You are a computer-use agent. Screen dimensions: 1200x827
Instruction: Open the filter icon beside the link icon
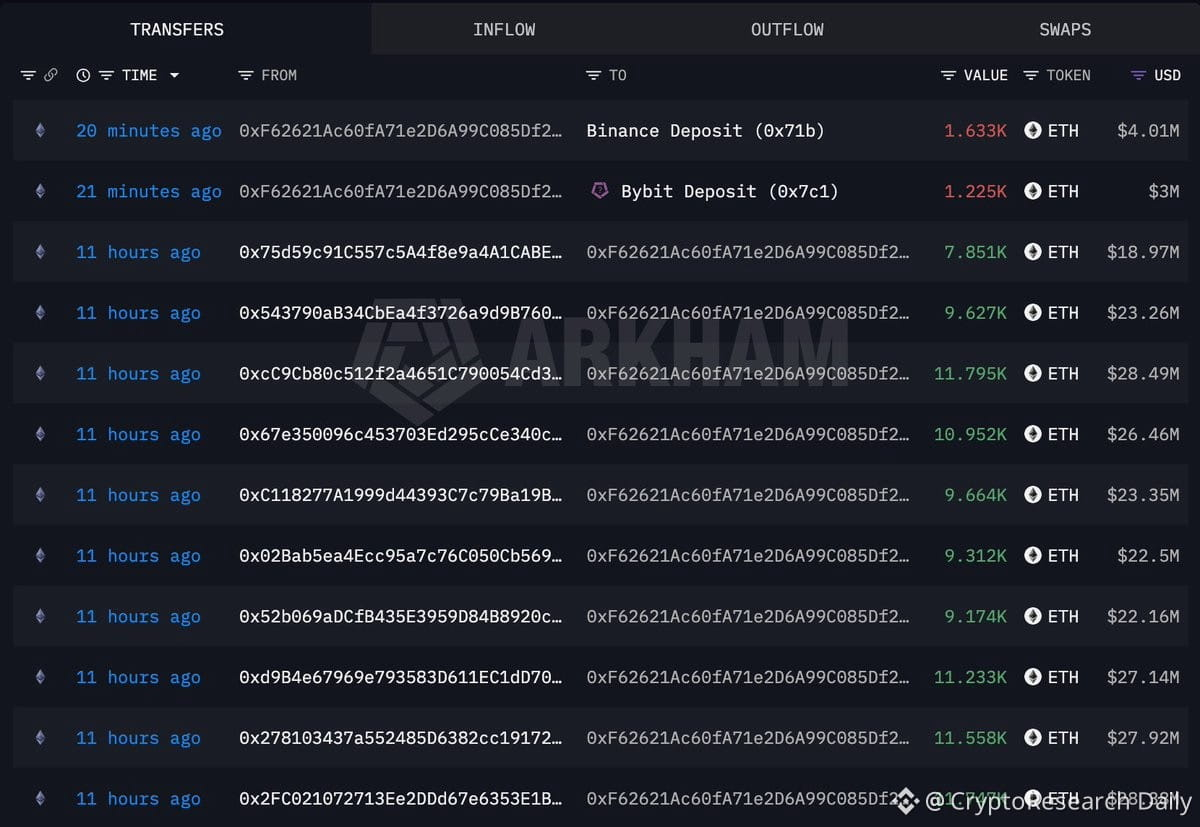[x=28, y=75]
